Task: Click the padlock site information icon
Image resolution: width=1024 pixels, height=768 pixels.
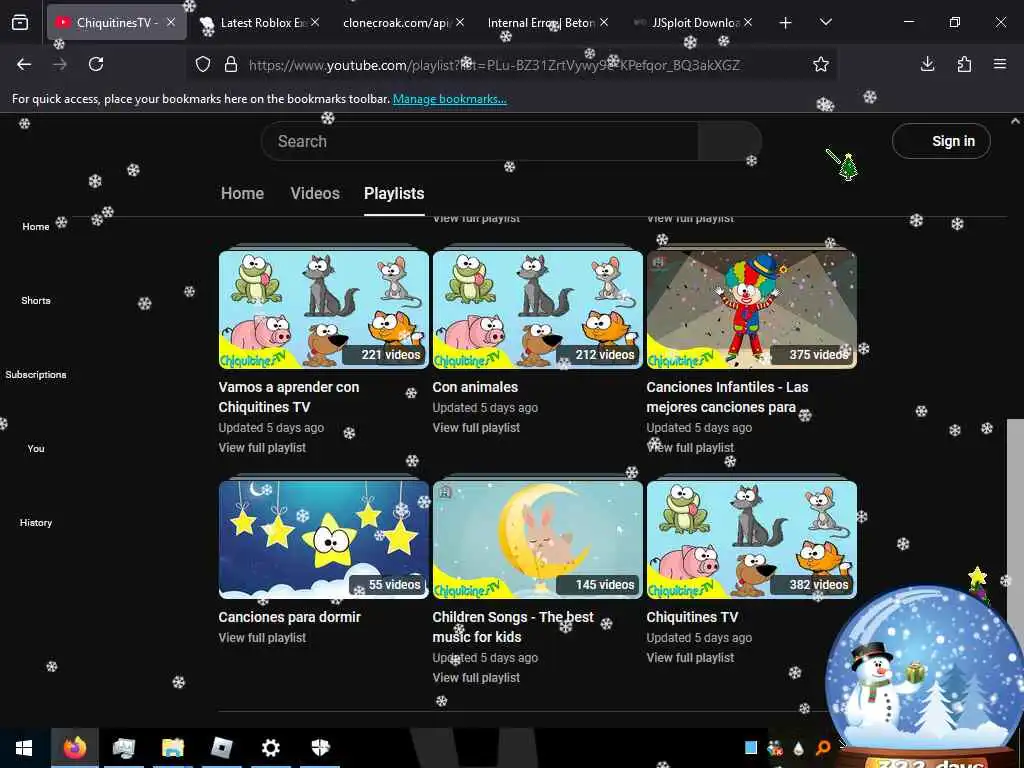Action: tap(231, 65)
